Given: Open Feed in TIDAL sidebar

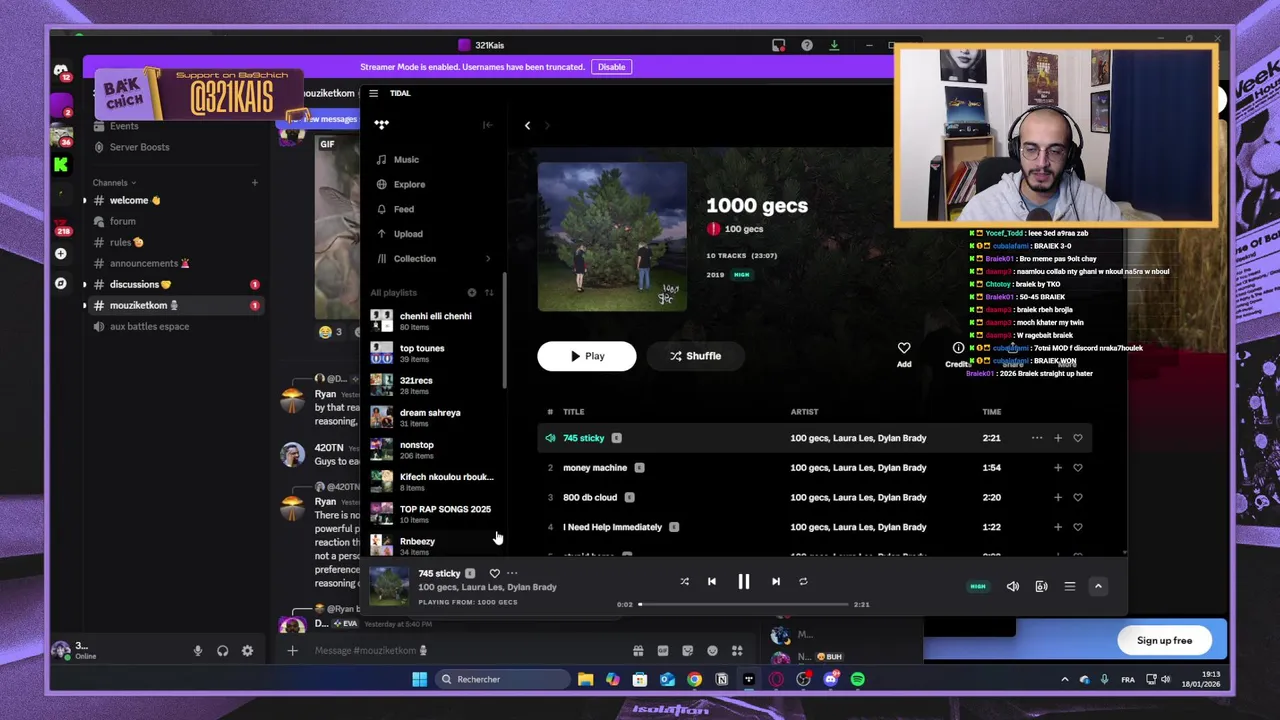Looking at the screenshot, I should coord(404,209).
